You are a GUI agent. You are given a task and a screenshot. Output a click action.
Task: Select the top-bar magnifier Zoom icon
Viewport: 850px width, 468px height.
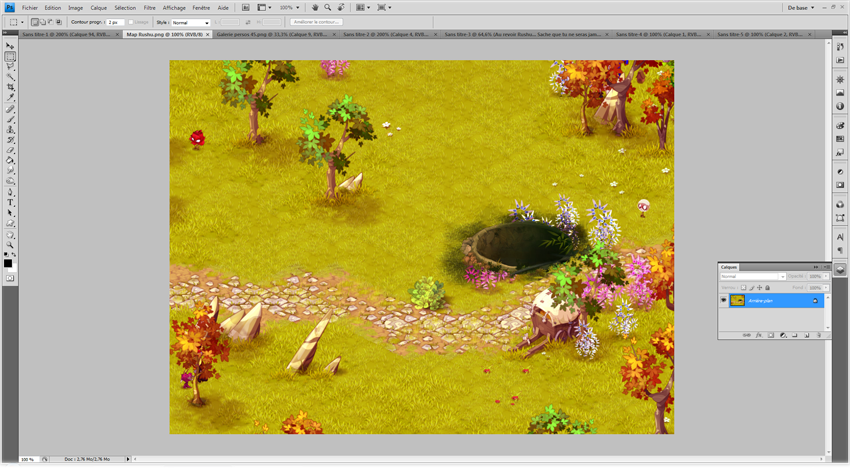point(327,8)
